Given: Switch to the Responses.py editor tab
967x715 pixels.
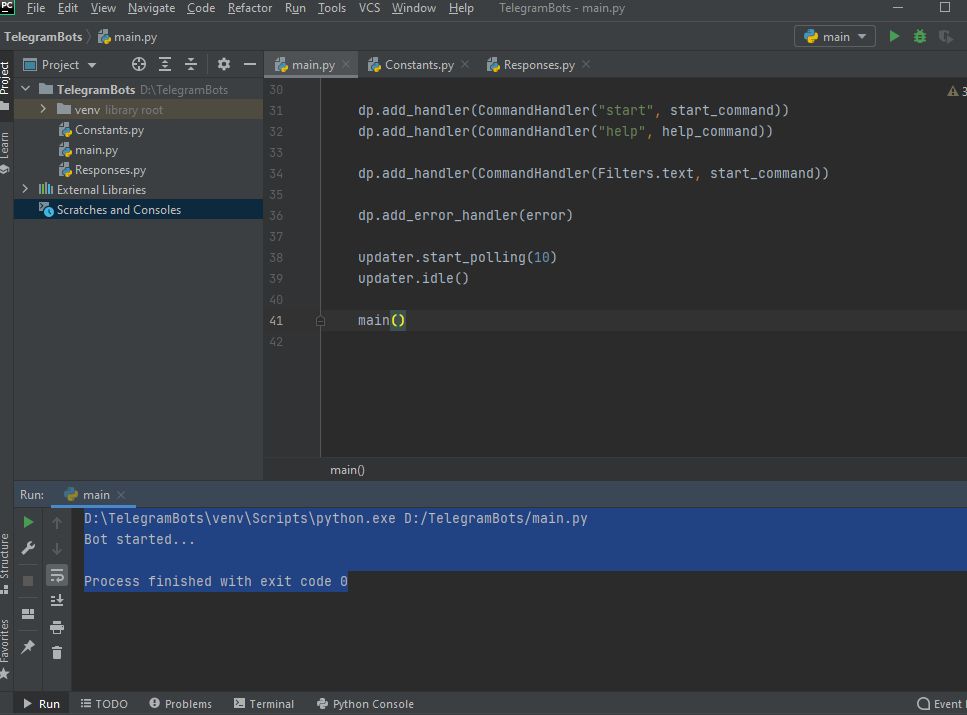Looking at the screenshot, I should tap(538, 65).
